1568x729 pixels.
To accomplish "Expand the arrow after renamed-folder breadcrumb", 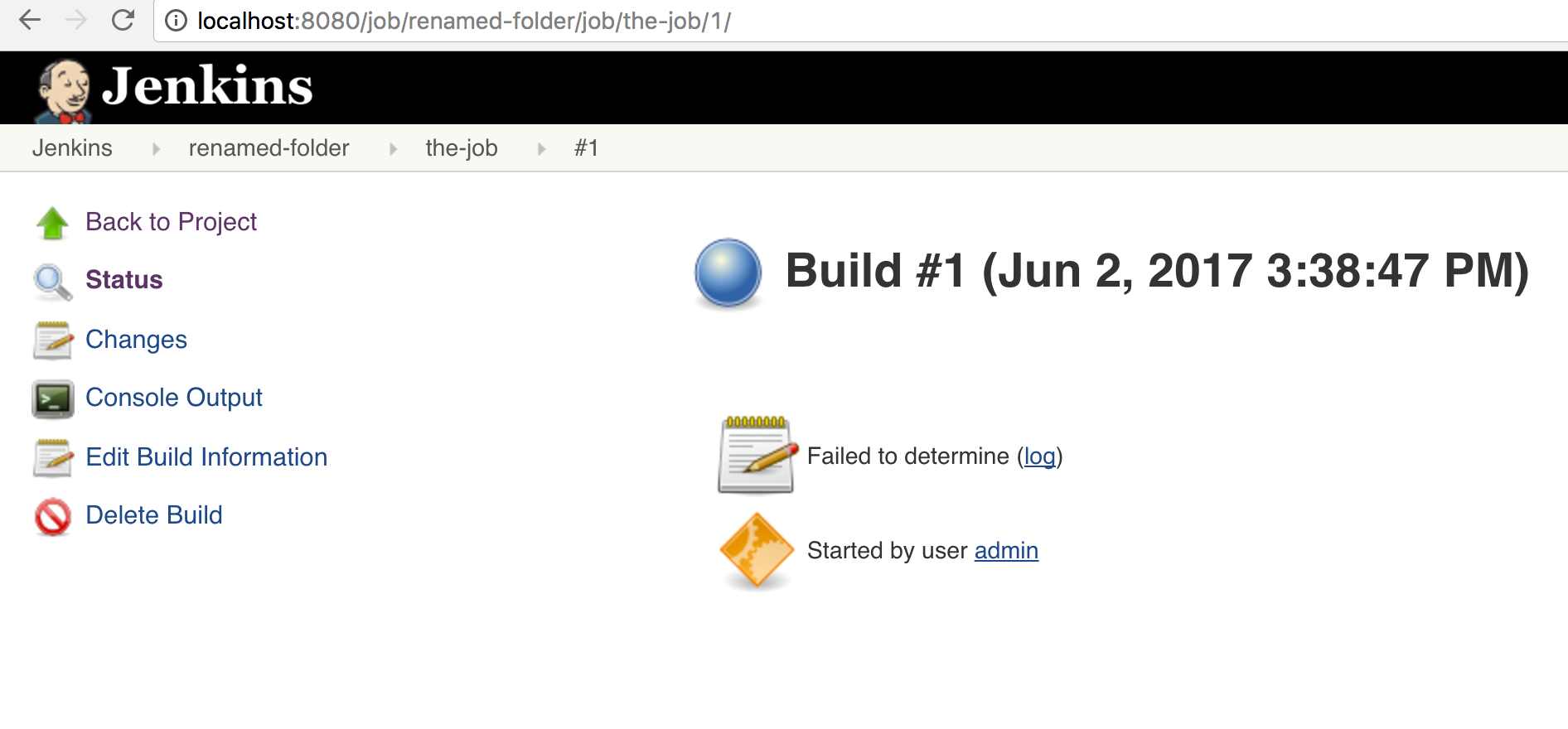I will pos(393,149).
